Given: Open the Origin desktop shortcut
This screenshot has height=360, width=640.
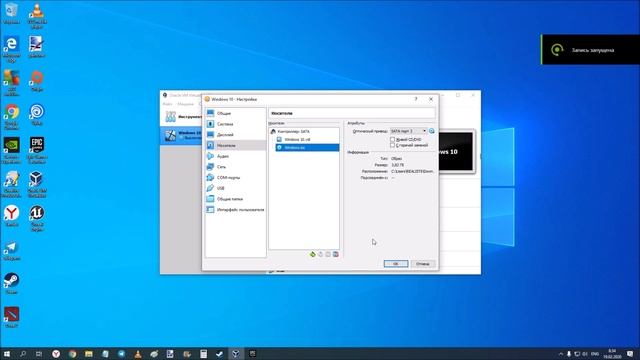Looking at the screenshot, I should click(x=37, y=81).
